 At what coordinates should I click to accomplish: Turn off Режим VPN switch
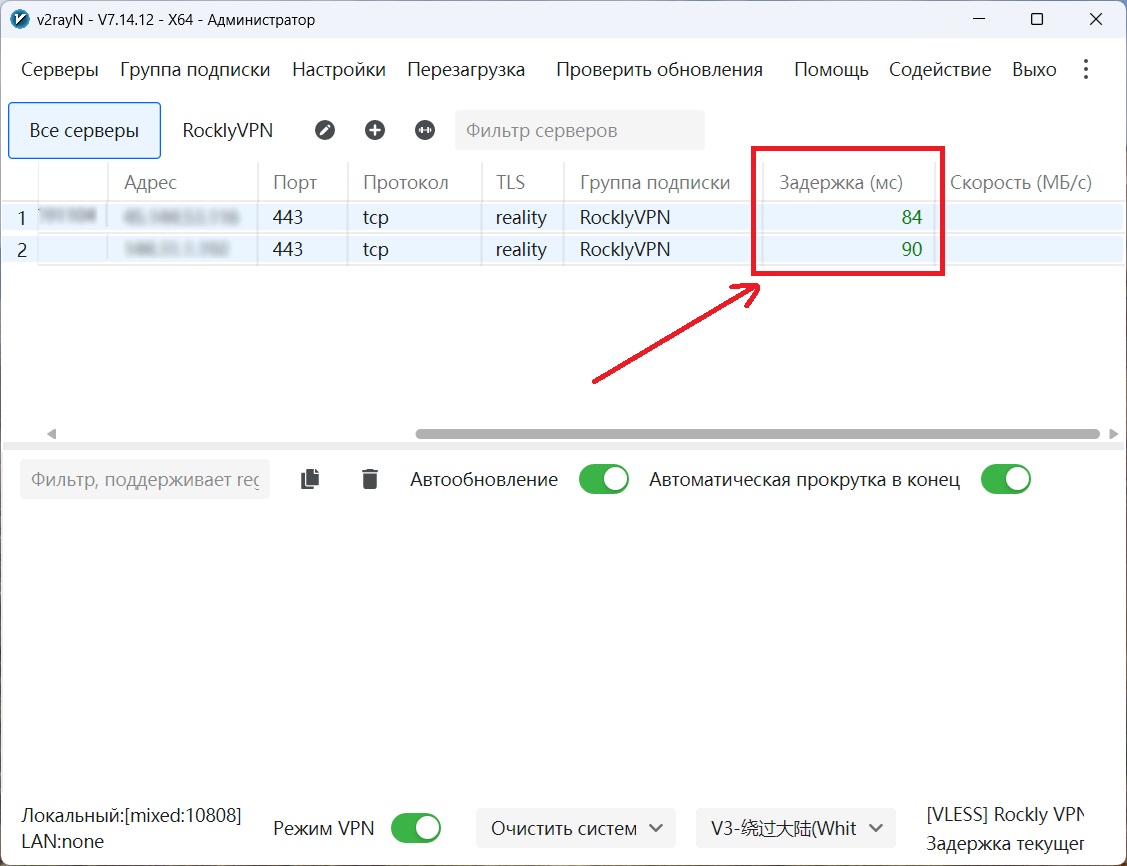pos(415,828)
